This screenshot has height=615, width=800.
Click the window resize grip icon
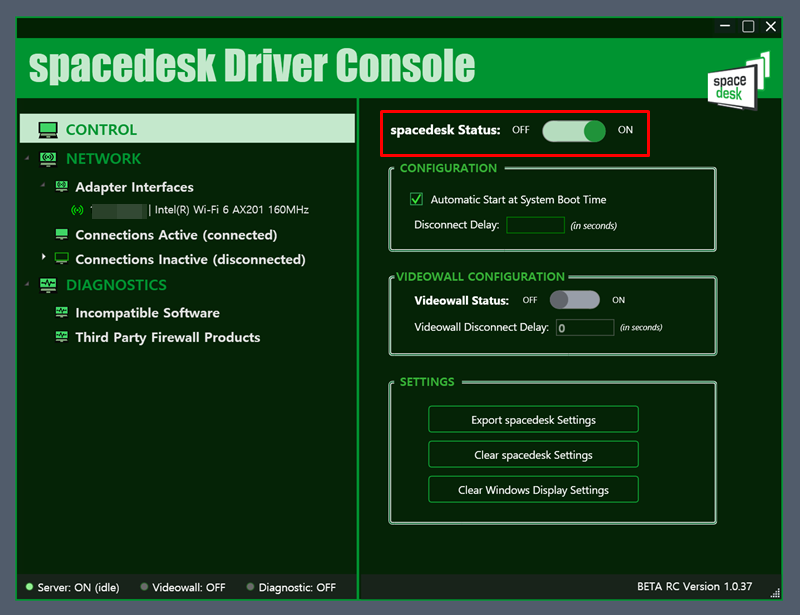[x=775, y=593]
